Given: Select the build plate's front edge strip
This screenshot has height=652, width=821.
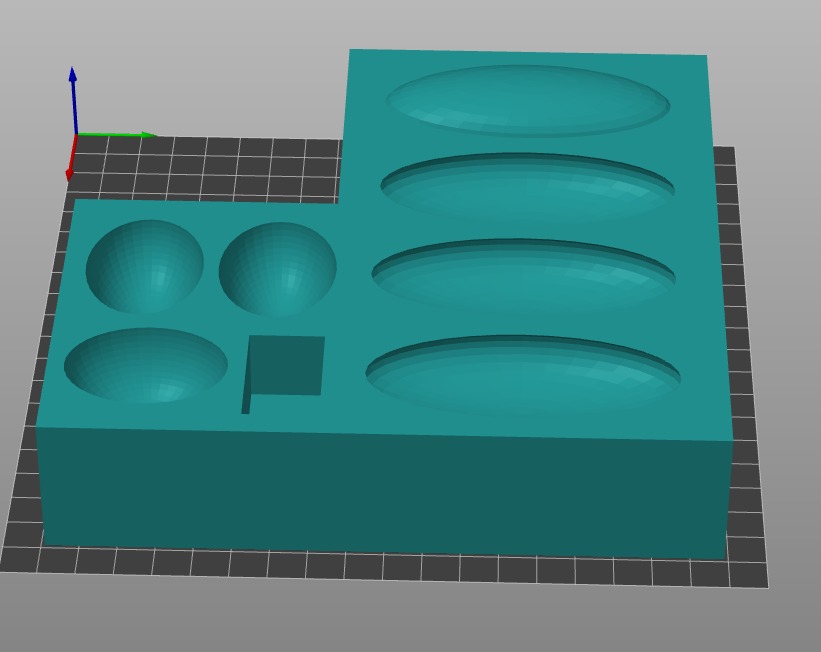Looking at the screenshot, I should point(380,567).
